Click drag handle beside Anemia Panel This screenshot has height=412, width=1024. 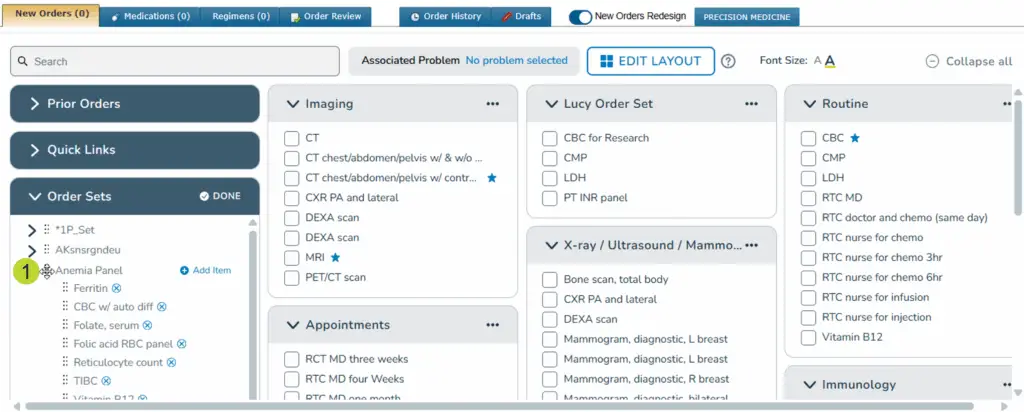pyautogui.click(x=47, y=271)
